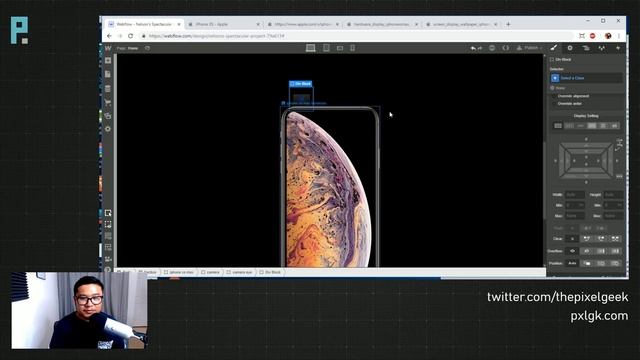Select Clear none option

pyautogui.click(x=572, y=239)
